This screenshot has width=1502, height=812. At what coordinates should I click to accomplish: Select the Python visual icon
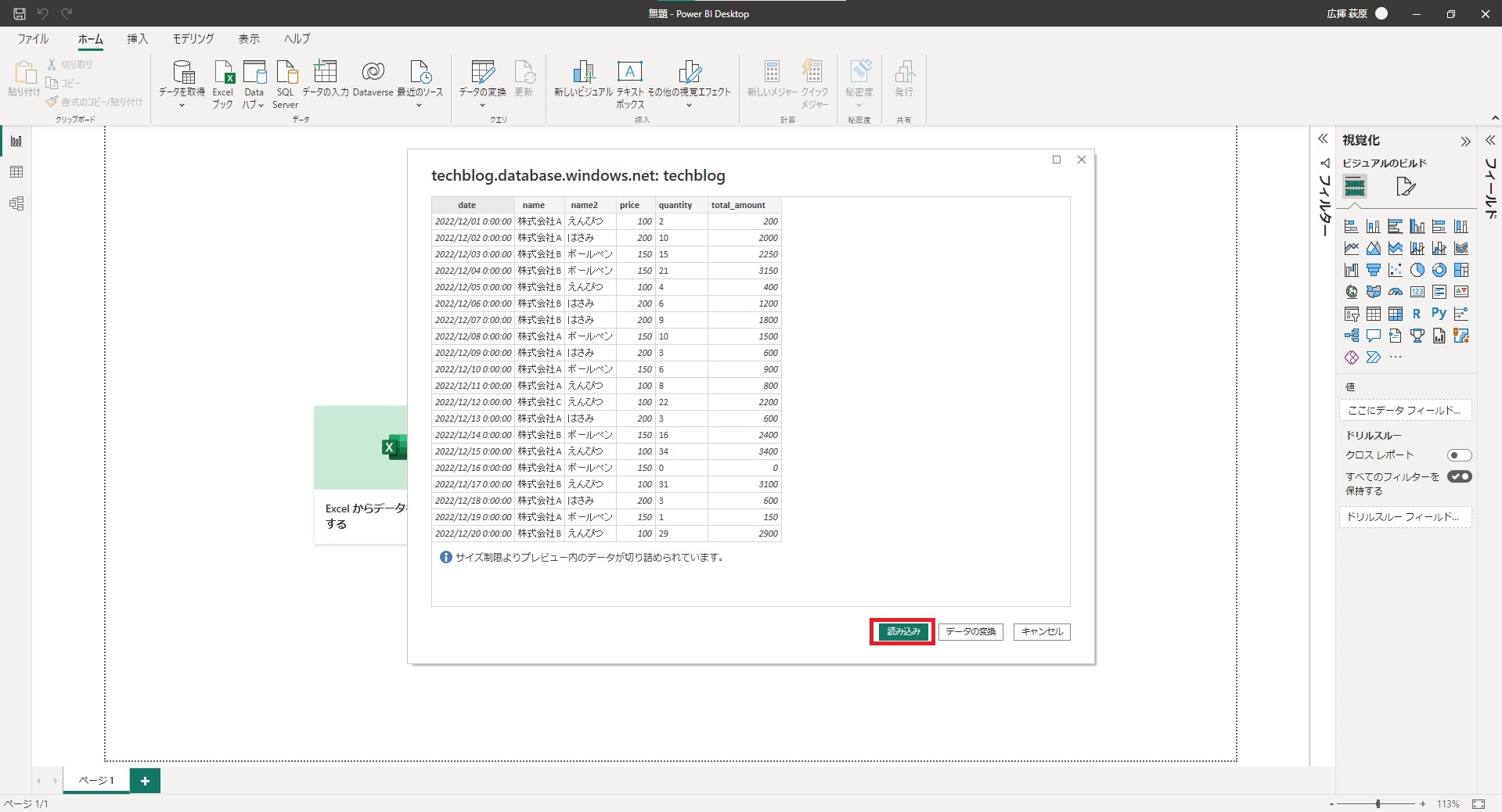click(x=1439, y=314)
